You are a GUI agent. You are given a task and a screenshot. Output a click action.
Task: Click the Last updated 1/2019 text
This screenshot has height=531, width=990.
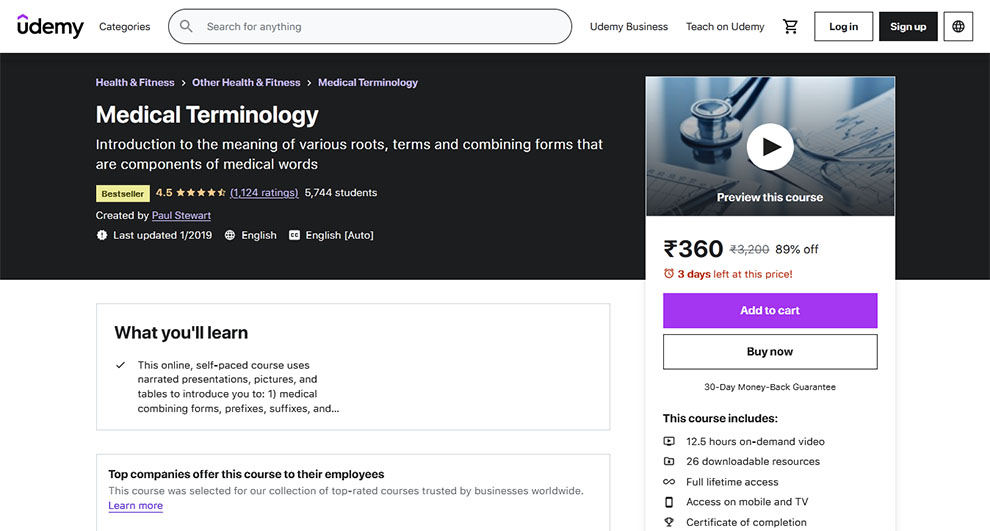pyautogui.click(x=163, y=235)
